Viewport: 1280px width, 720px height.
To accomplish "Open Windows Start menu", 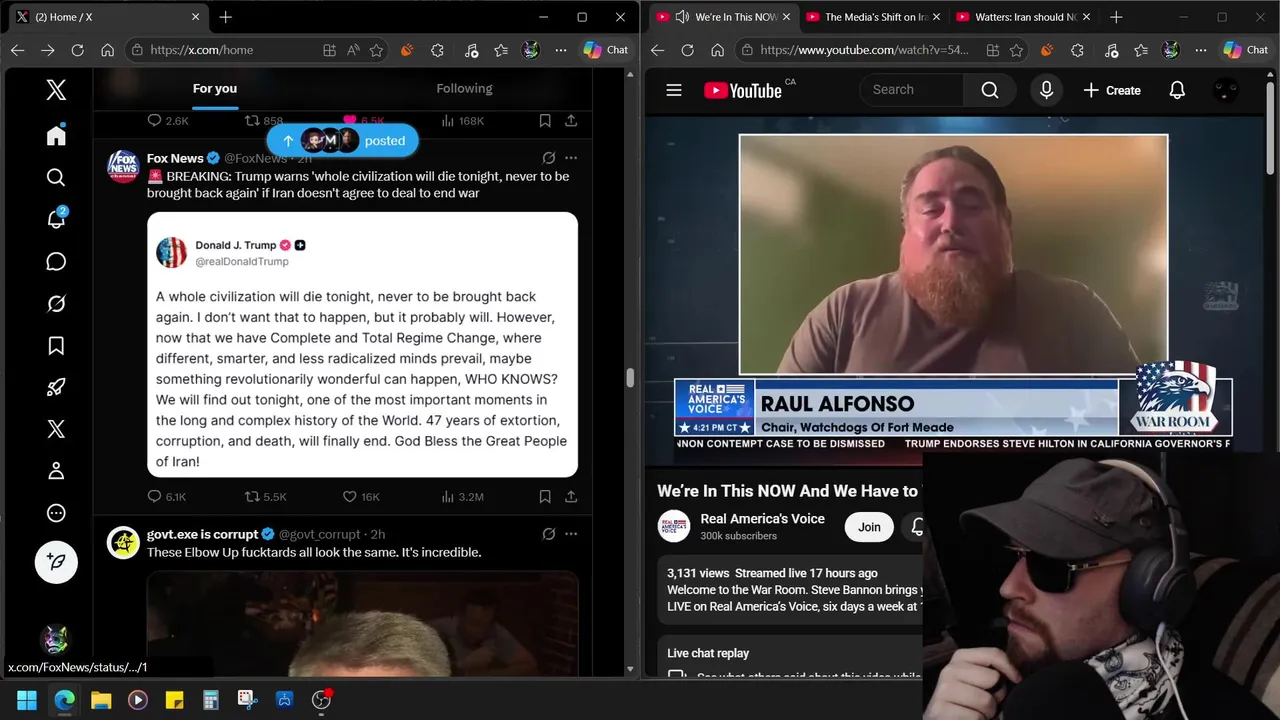I will coord(27,700).
